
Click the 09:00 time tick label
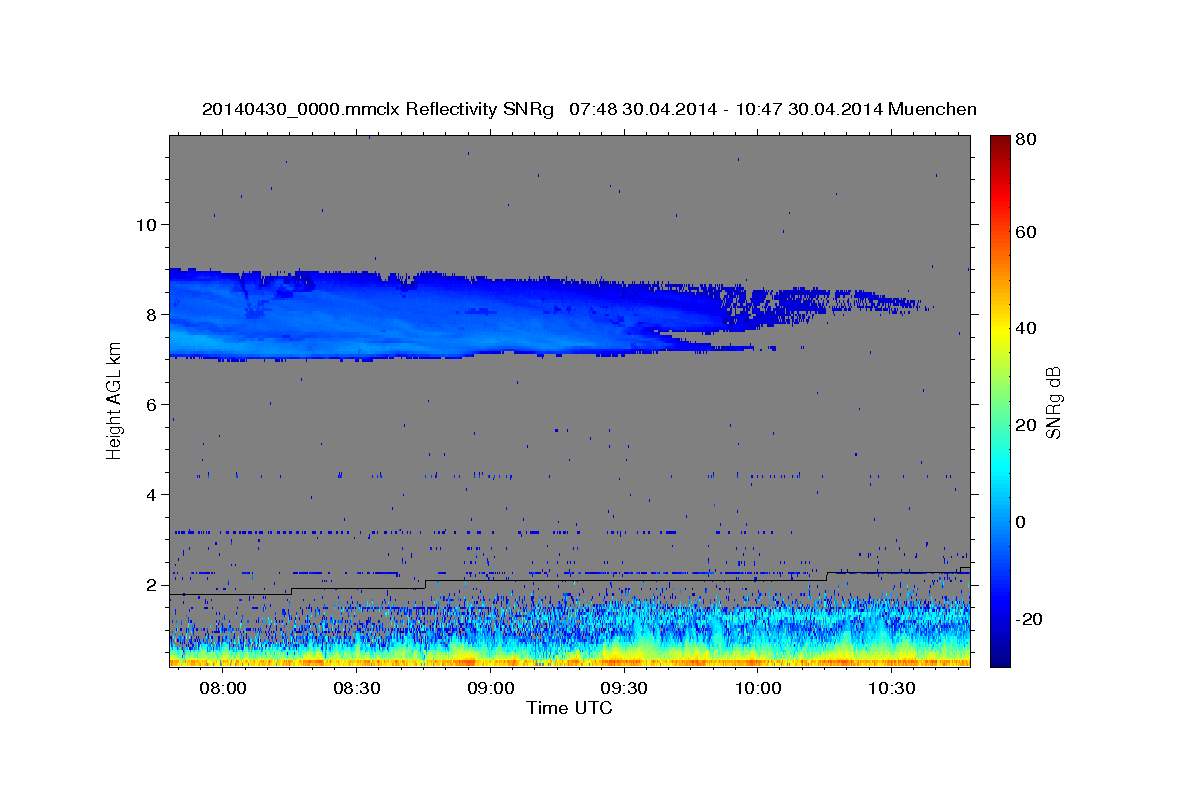(x=491, y=688)
